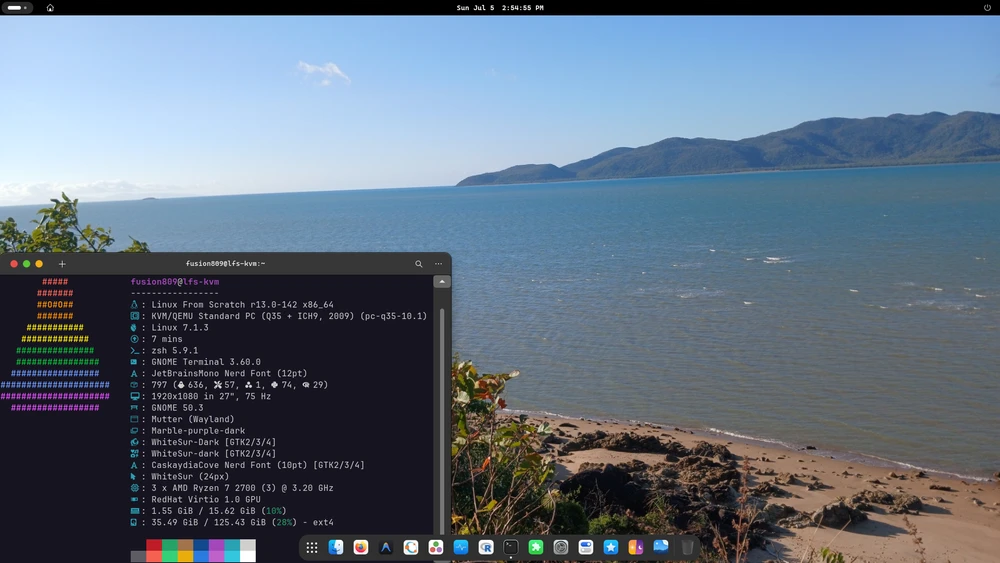Click 'Mutter (Wayland)' text
1000x563 pixels.
(x=193, y=419)
